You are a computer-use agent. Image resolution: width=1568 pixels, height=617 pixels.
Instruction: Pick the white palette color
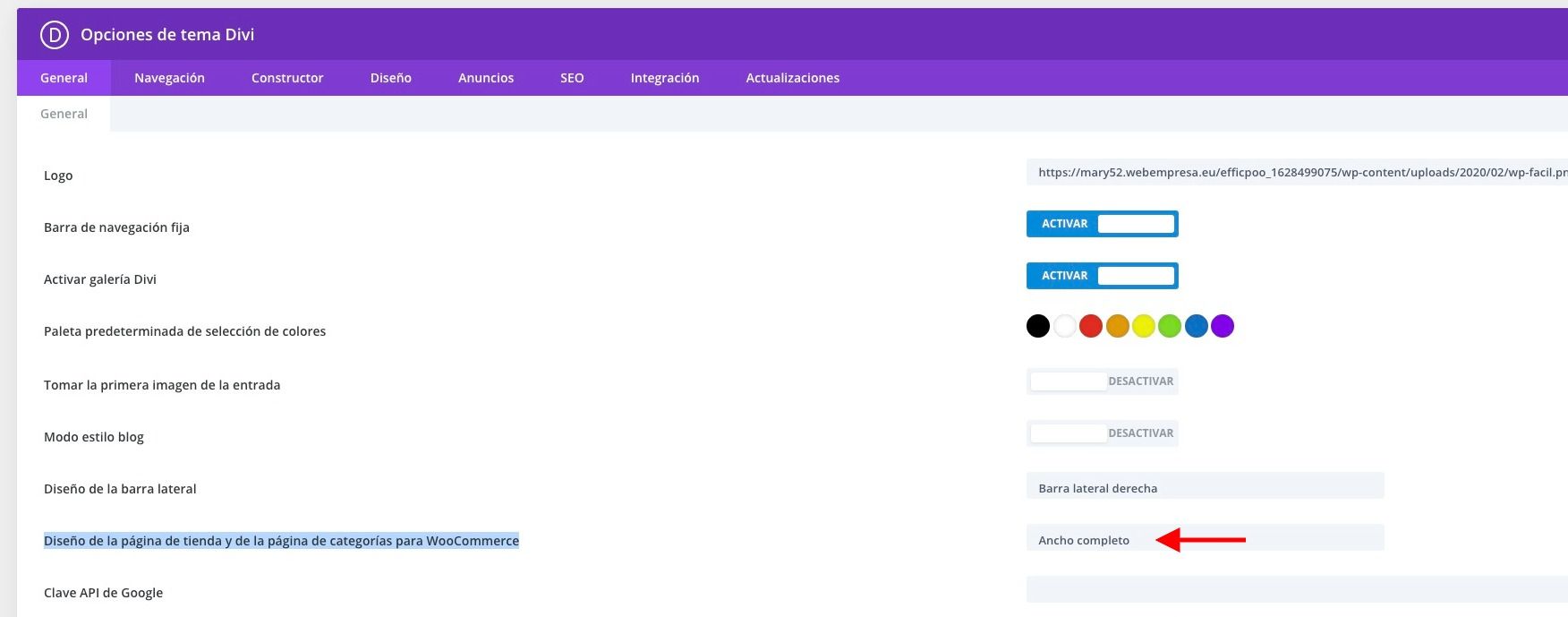(x=1064, y=326)
